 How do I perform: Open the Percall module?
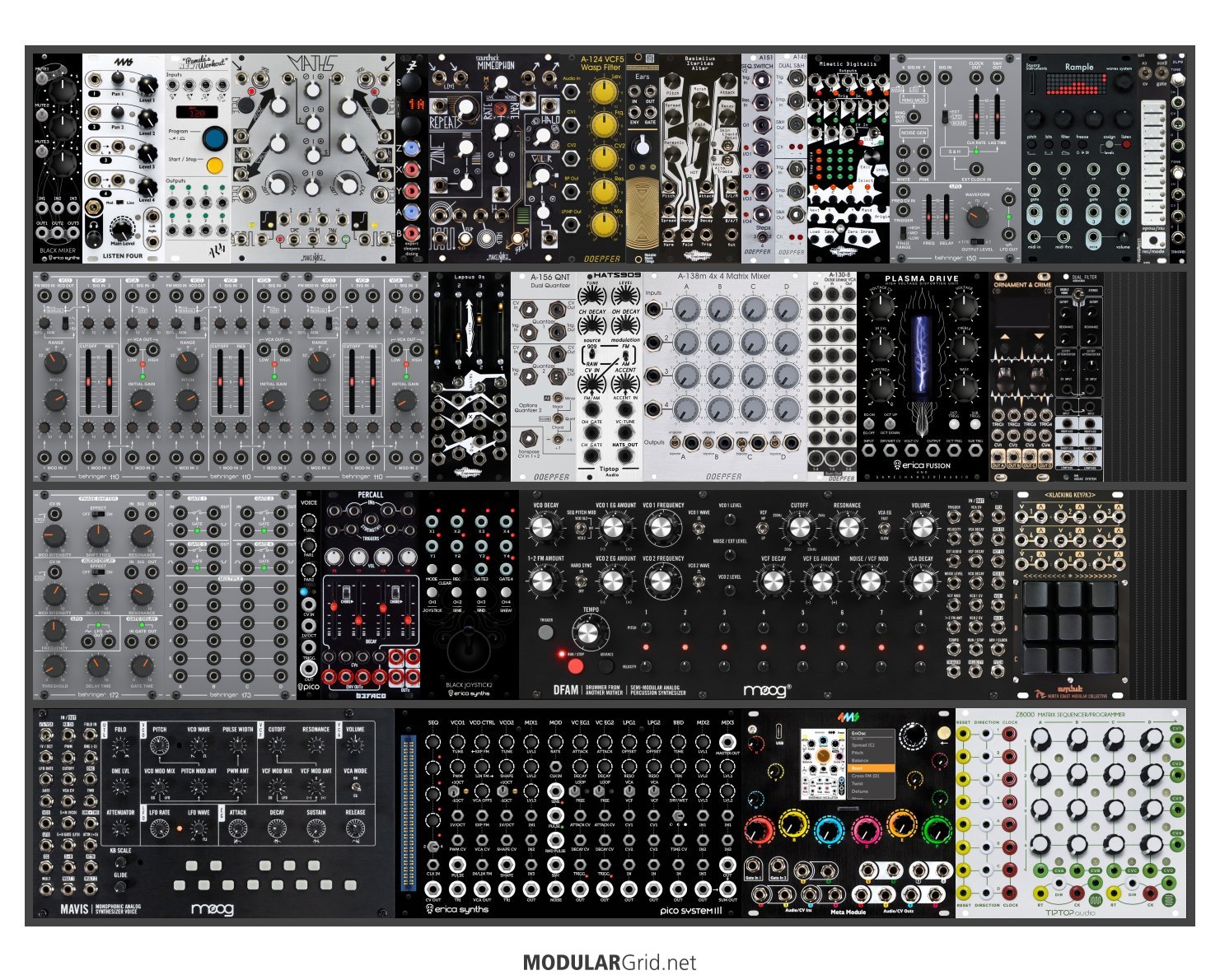371,595
